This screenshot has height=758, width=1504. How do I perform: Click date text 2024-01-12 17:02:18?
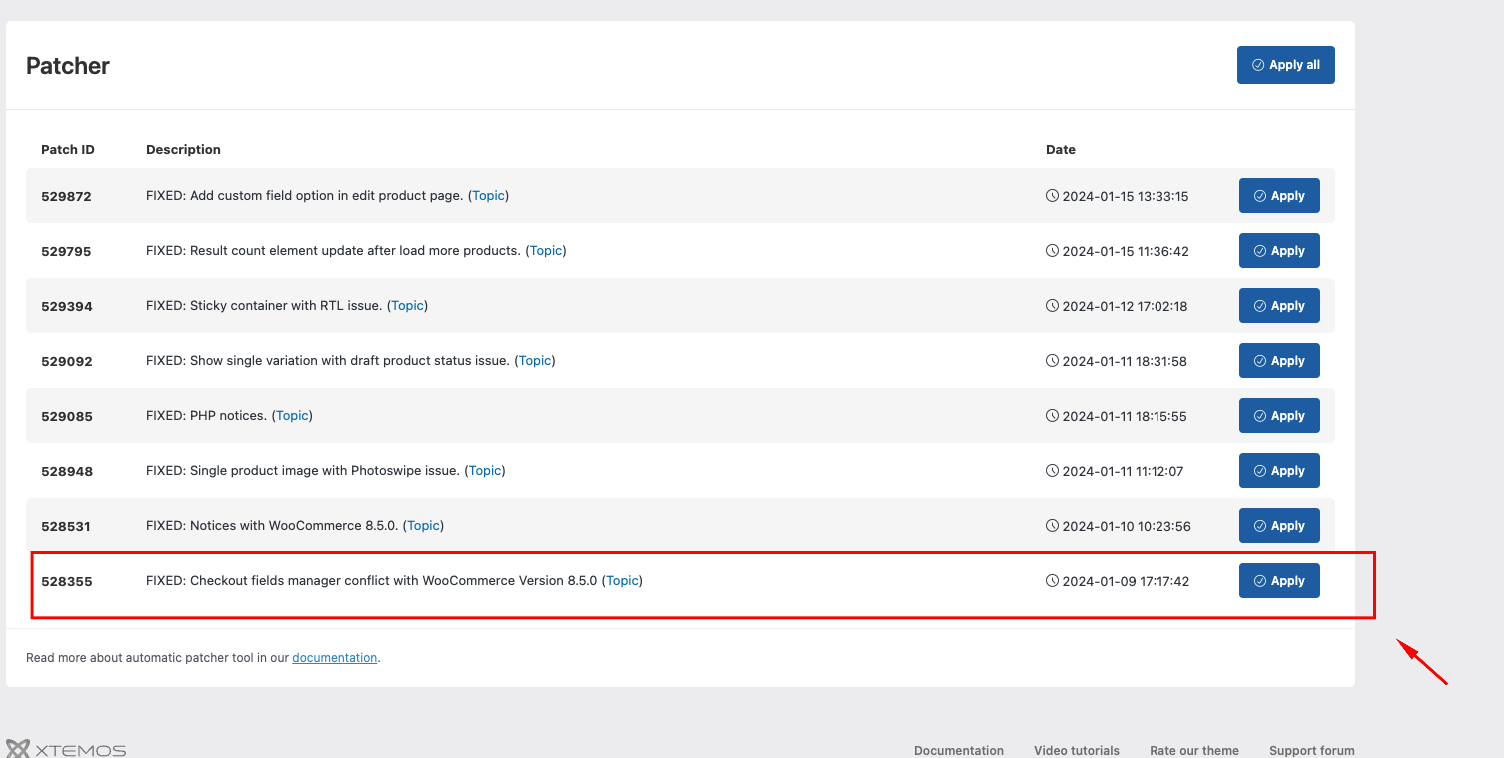pyautogui.click(x=1125, y=306)
